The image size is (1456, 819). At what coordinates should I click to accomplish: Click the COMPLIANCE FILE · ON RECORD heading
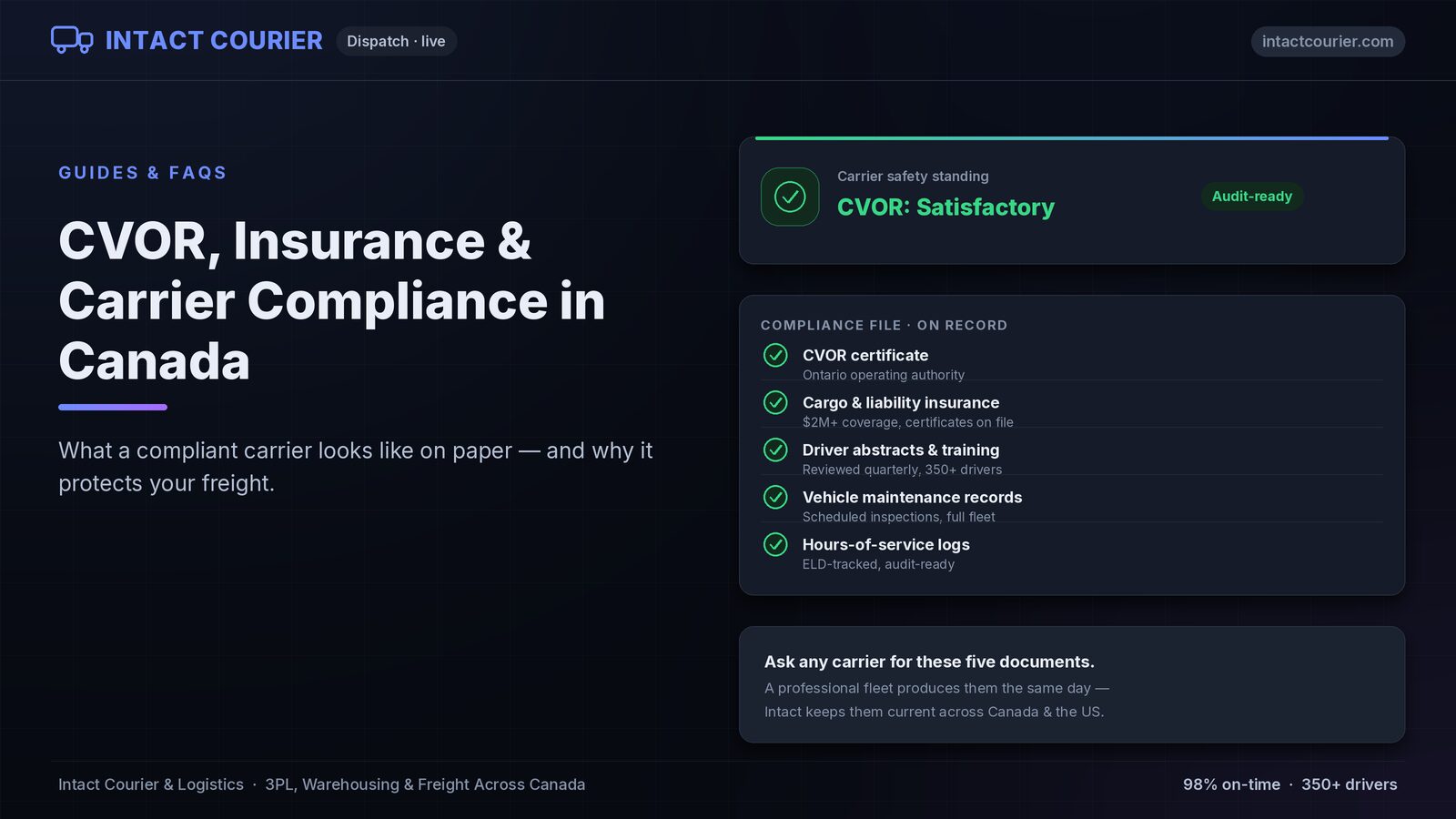pos(884,326)
